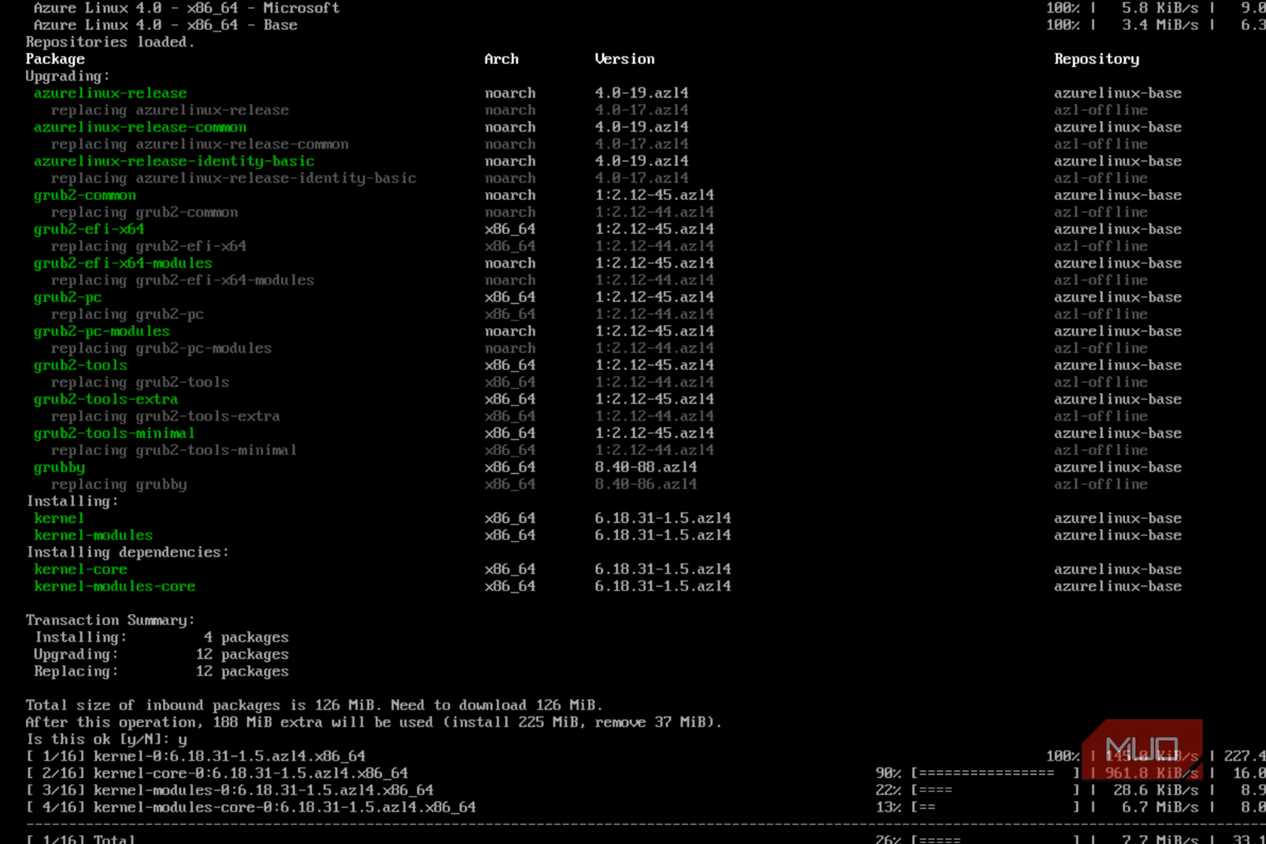Click the "Azure Linux 4.0 - x86_64 - Base" repository line

pyautogui.click(x=165, y=25)
